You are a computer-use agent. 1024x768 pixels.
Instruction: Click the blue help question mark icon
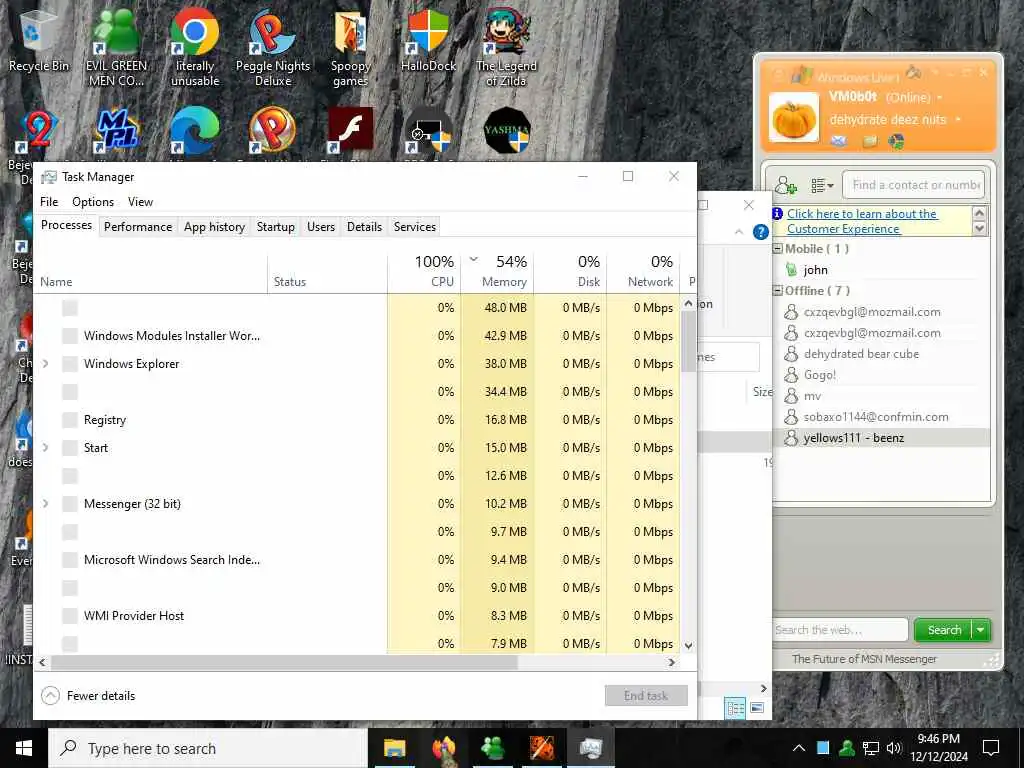(761, 232)
